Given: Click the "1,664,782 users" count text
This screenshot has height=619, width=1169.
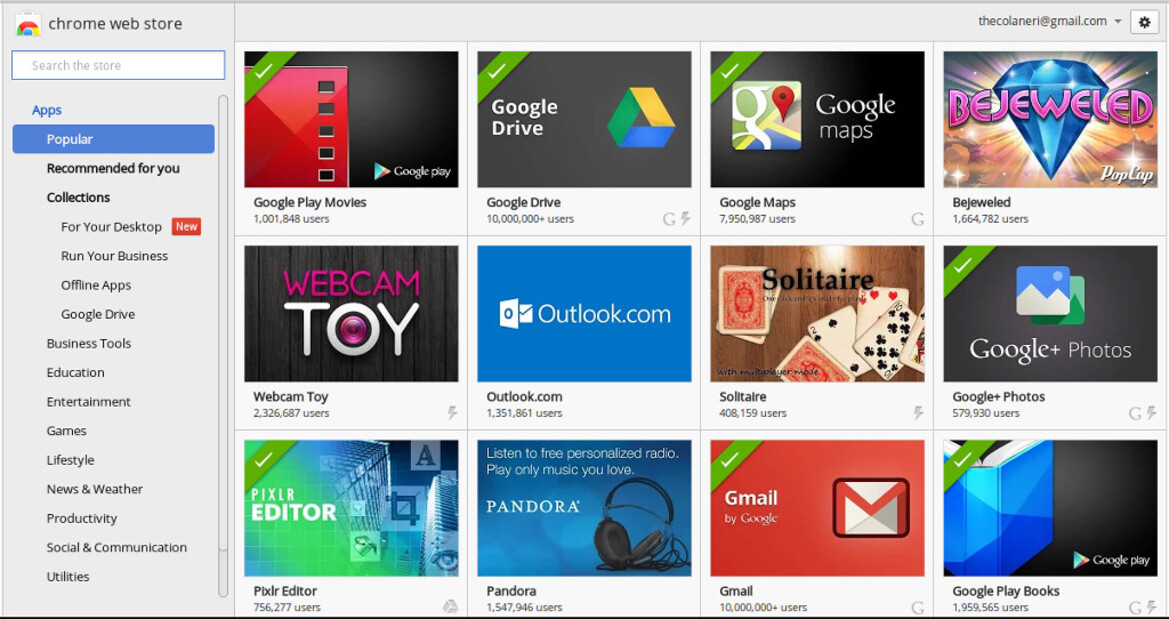Looking at the screenshot, I should pos(990,219).
